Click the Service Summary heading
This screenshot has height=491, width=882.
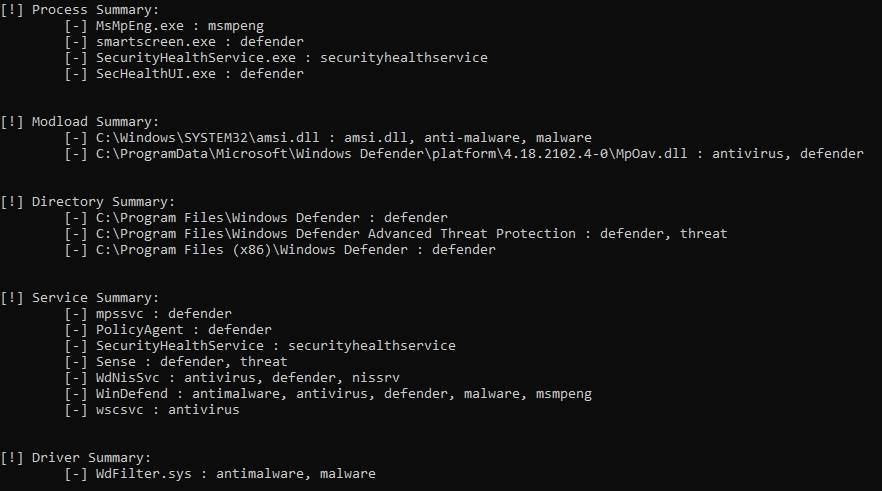pyautogui.click(x=87, y=298)
